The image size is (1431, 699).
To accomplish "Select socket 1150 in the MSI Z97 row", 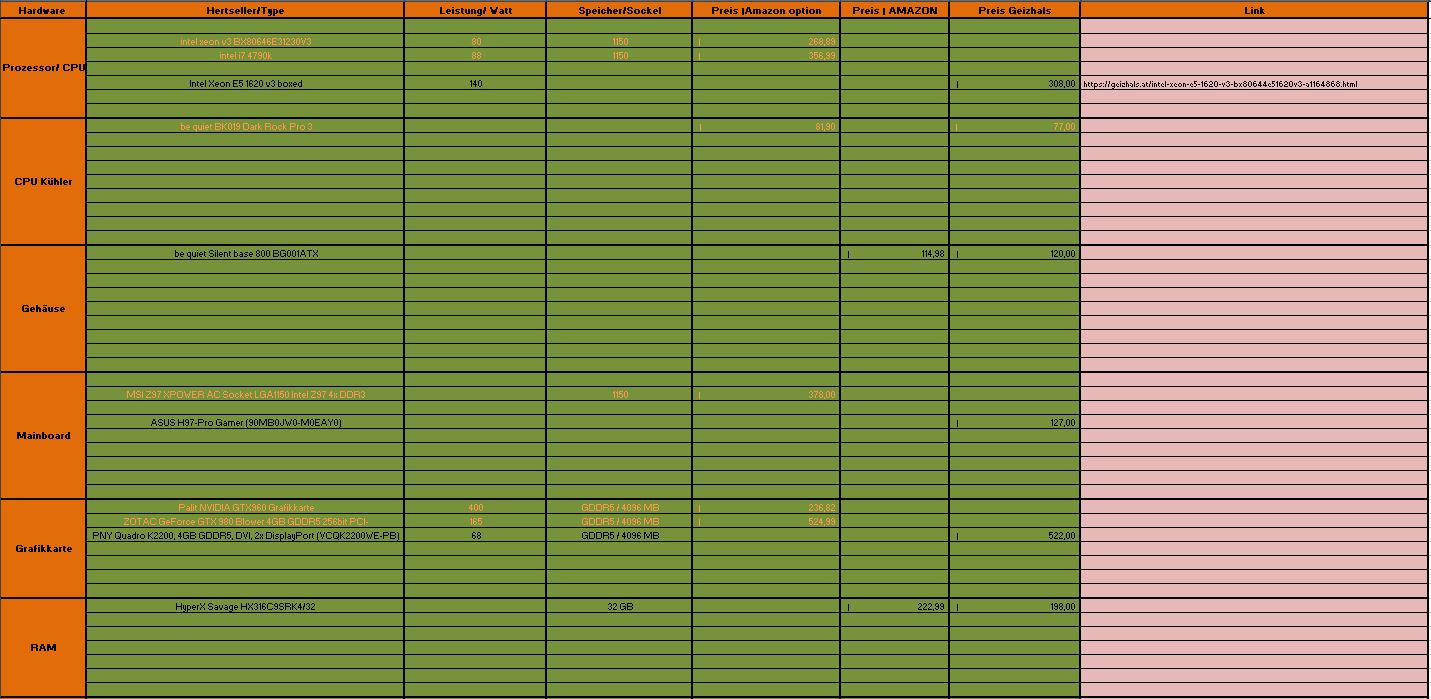I will pos(619,395).
